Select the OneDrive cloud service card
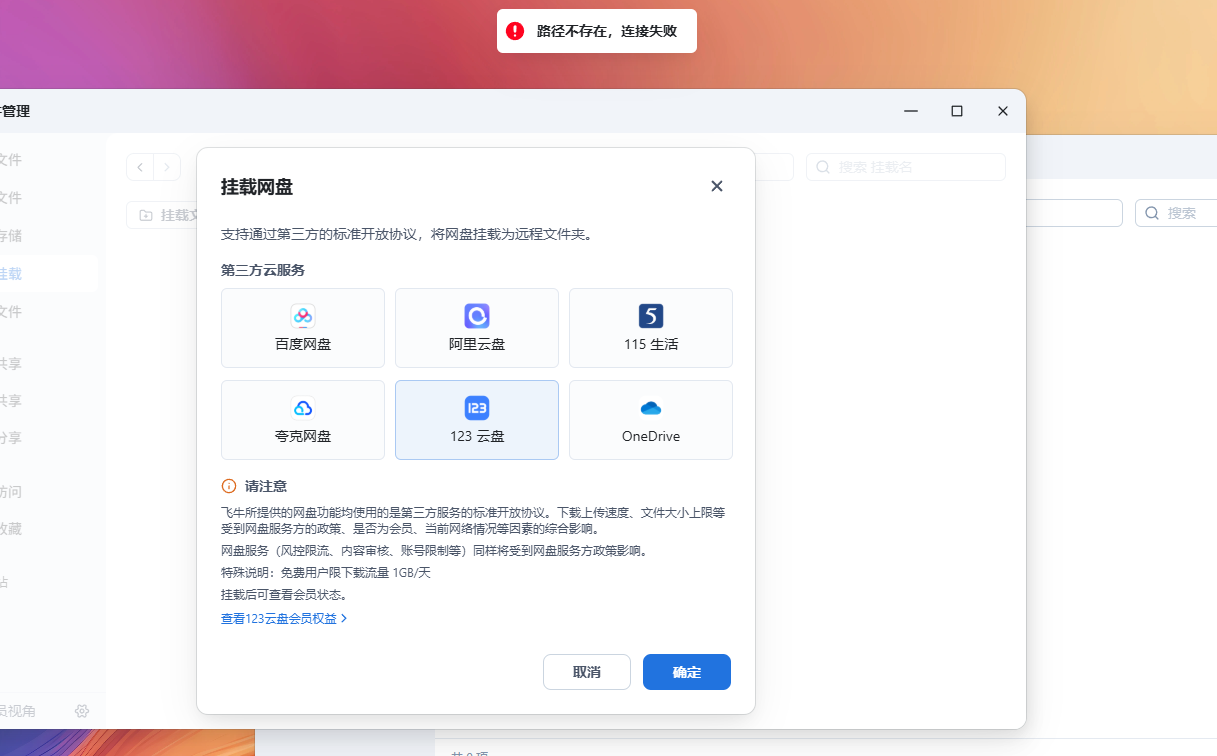This screenshot has width=1217, height=756. [651, 420]
